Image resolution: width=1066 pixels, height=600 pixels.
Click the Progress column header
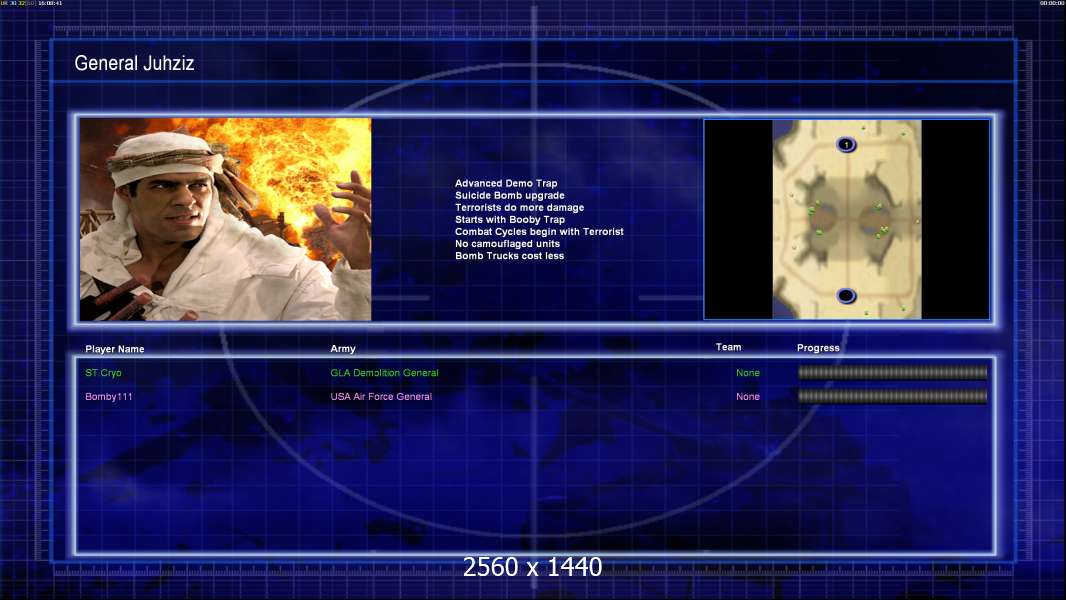[818, 348]
